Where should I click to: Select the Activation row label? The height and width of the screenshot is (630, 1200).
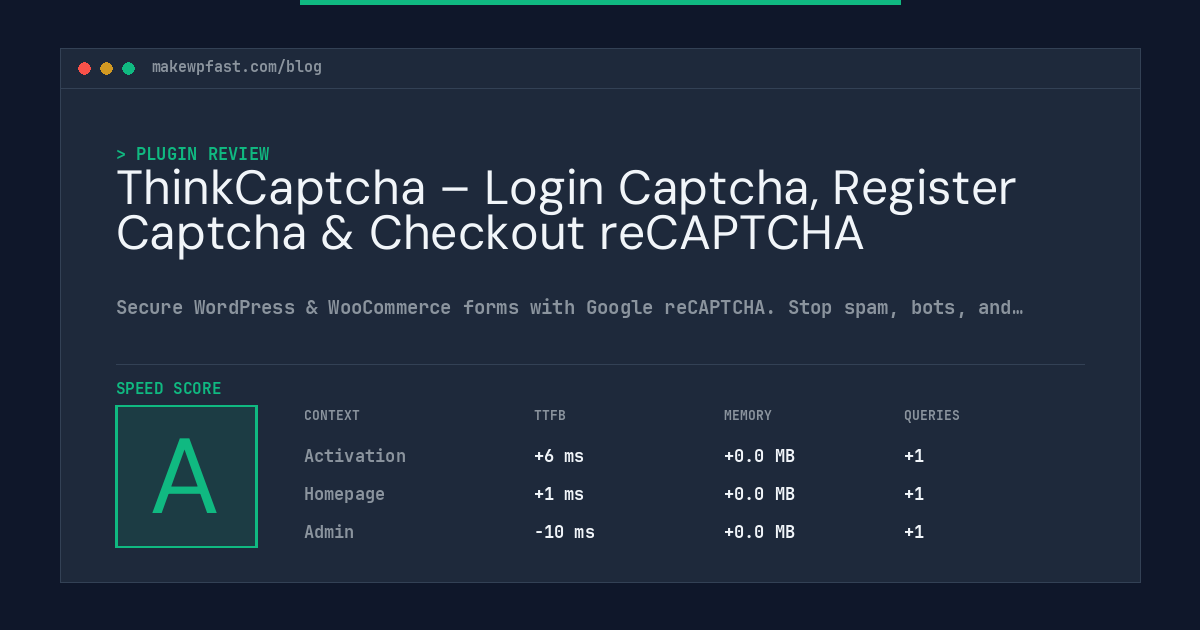(355, 456)
